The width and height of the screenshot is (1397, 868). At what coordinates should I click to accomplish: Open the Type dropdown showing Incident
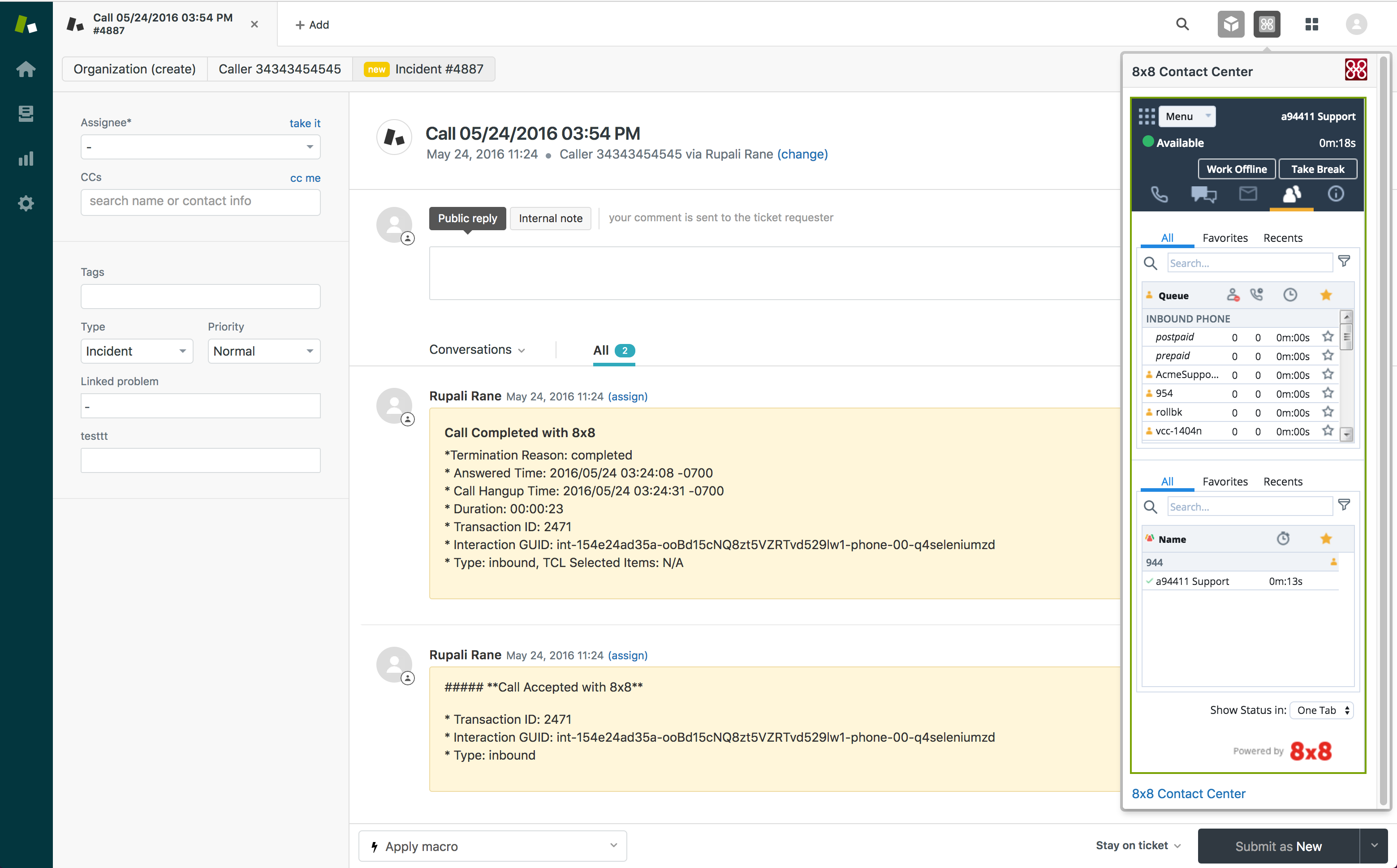tap(137, 351)
